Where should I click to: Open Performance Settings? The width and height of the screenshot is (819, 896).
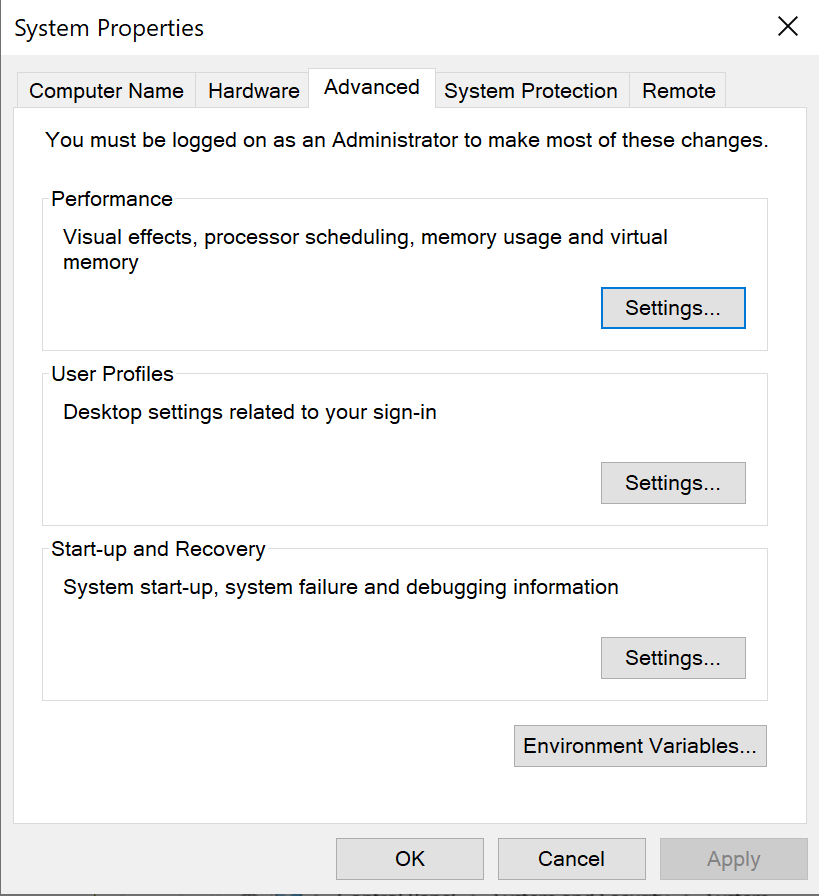tap(672, 308)
